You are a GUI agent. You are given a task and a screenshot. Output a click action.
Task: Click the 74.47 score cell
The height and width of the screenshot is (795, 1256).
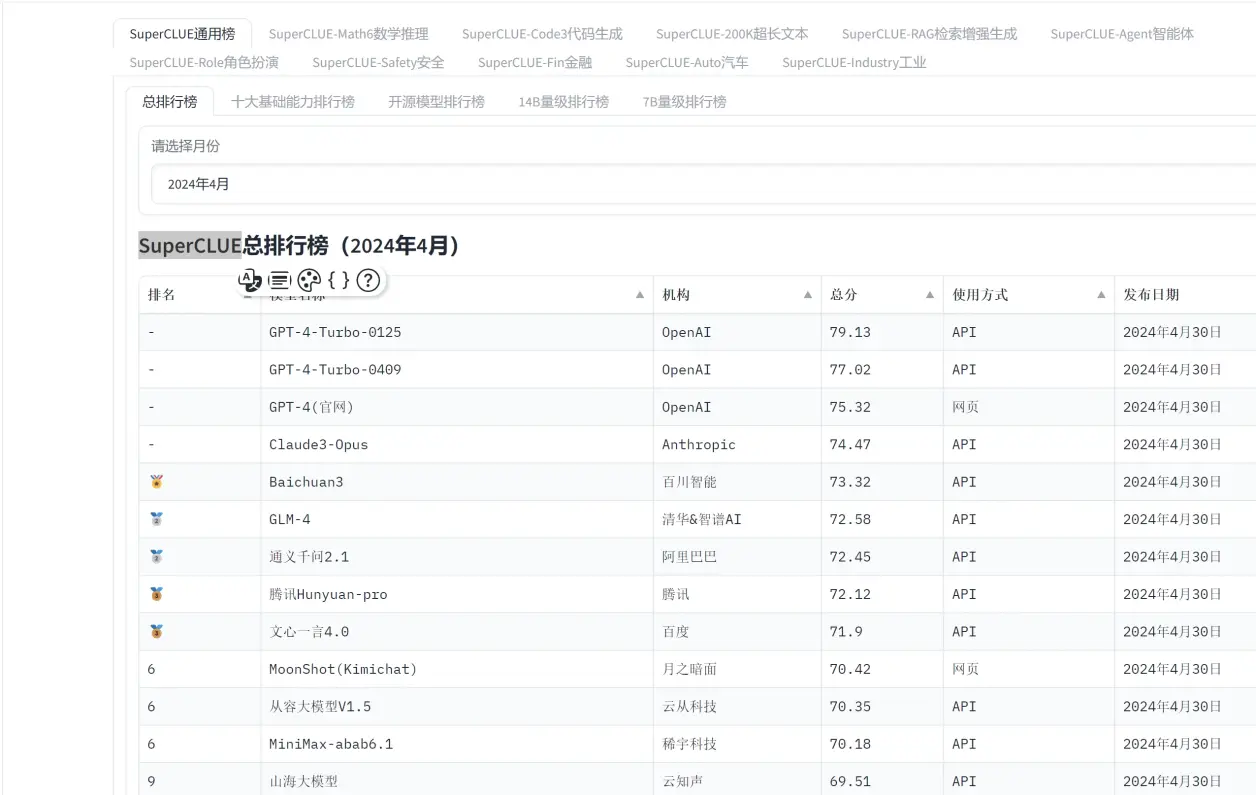tap(882, 444)
